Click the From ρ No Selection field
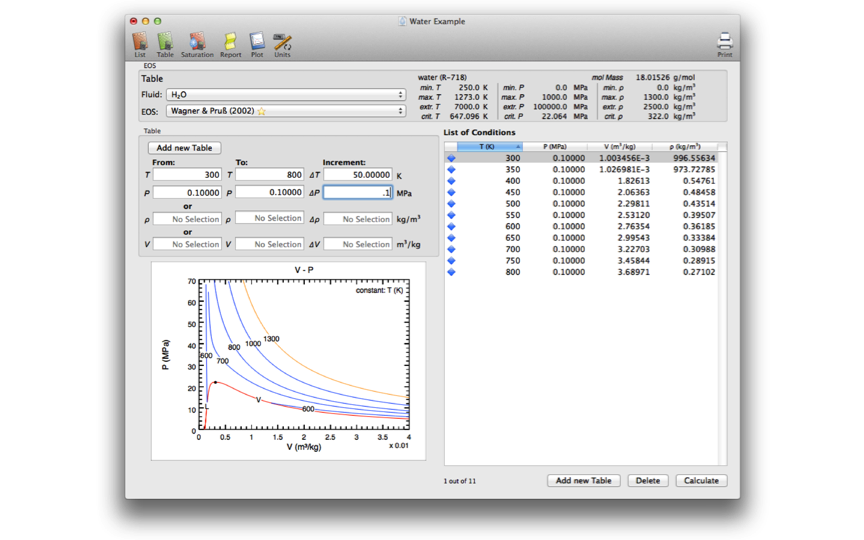The height and width of the screenshot is (540, 864). (187, 219)
